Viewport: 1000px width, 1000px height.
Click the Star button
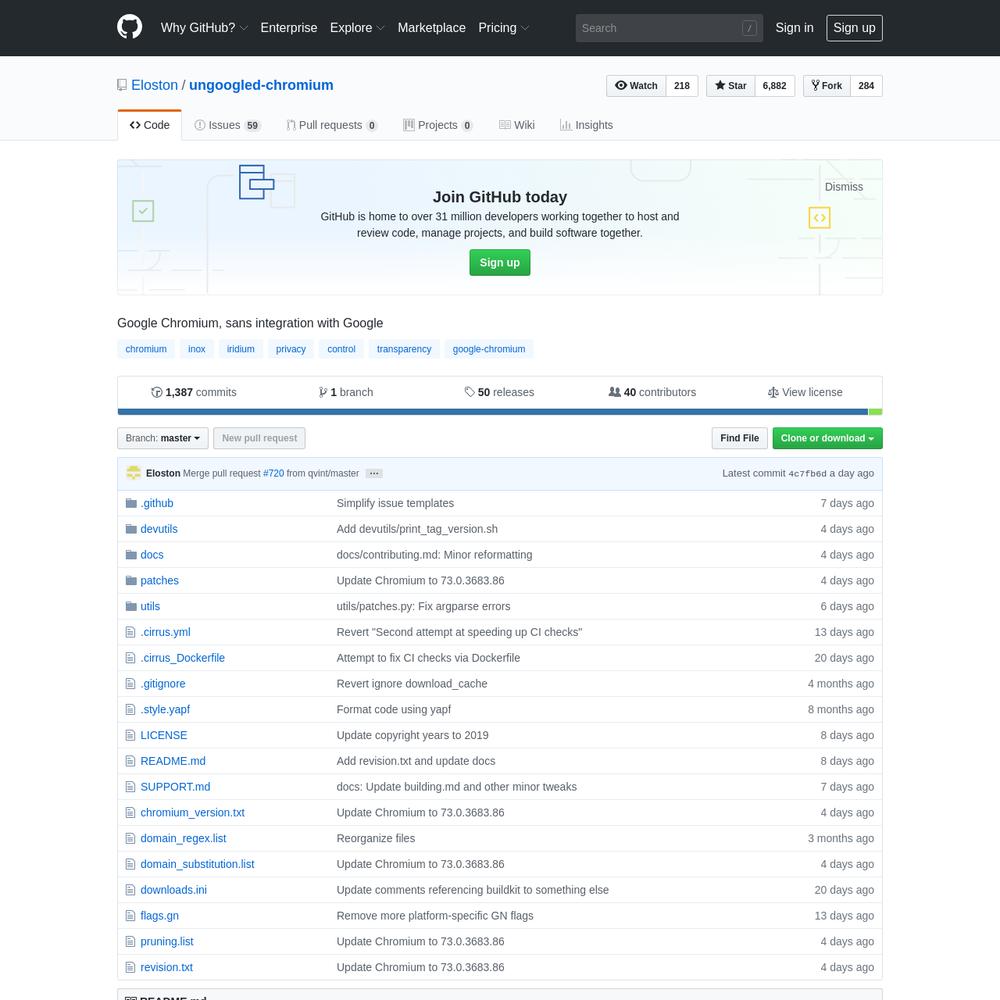tap(731, 85)
